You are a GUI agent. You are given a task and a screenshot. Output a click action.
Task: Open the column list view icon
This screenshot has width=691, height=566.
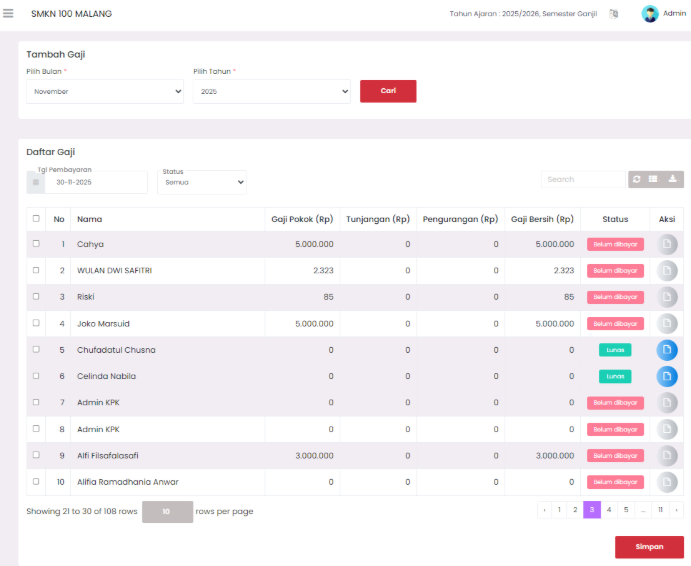pos(653,179)
